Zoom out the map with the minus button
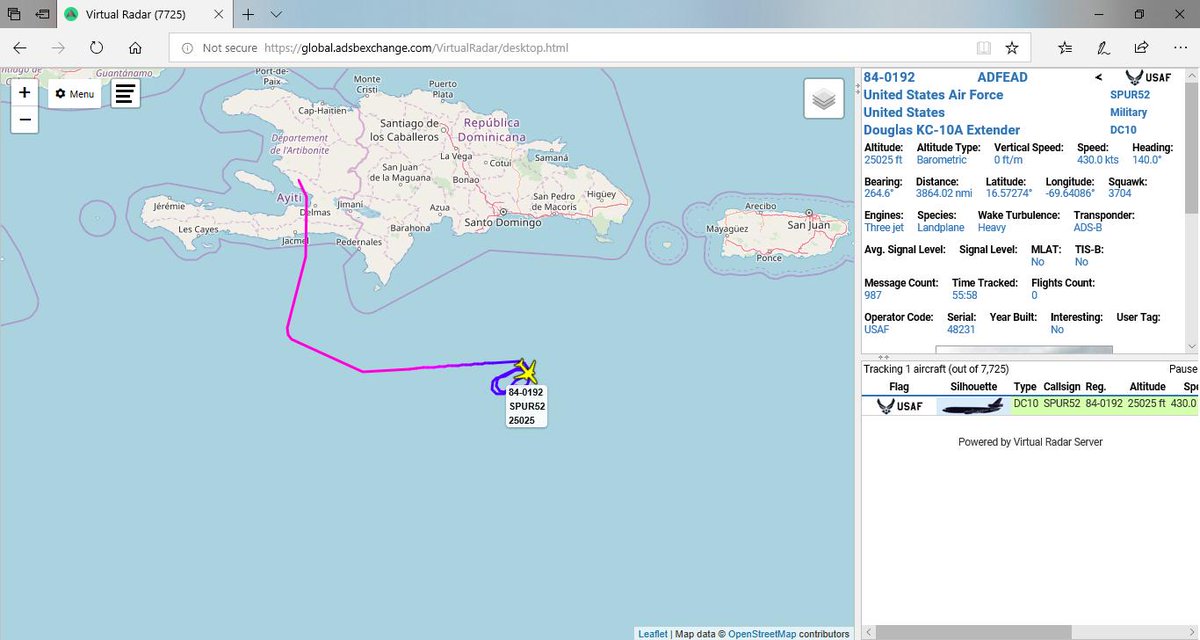 (25, 120)
